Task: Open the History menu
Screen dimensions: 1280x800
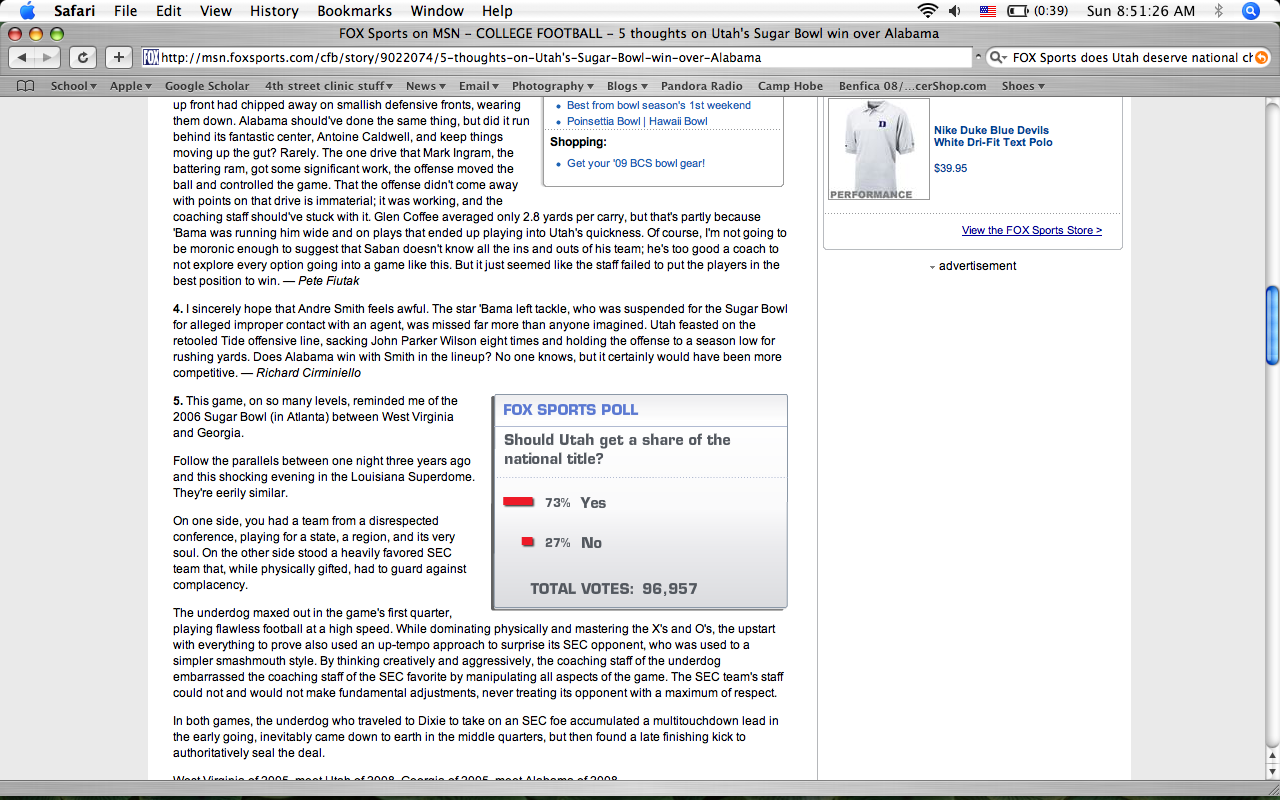Action: [274, 11]
